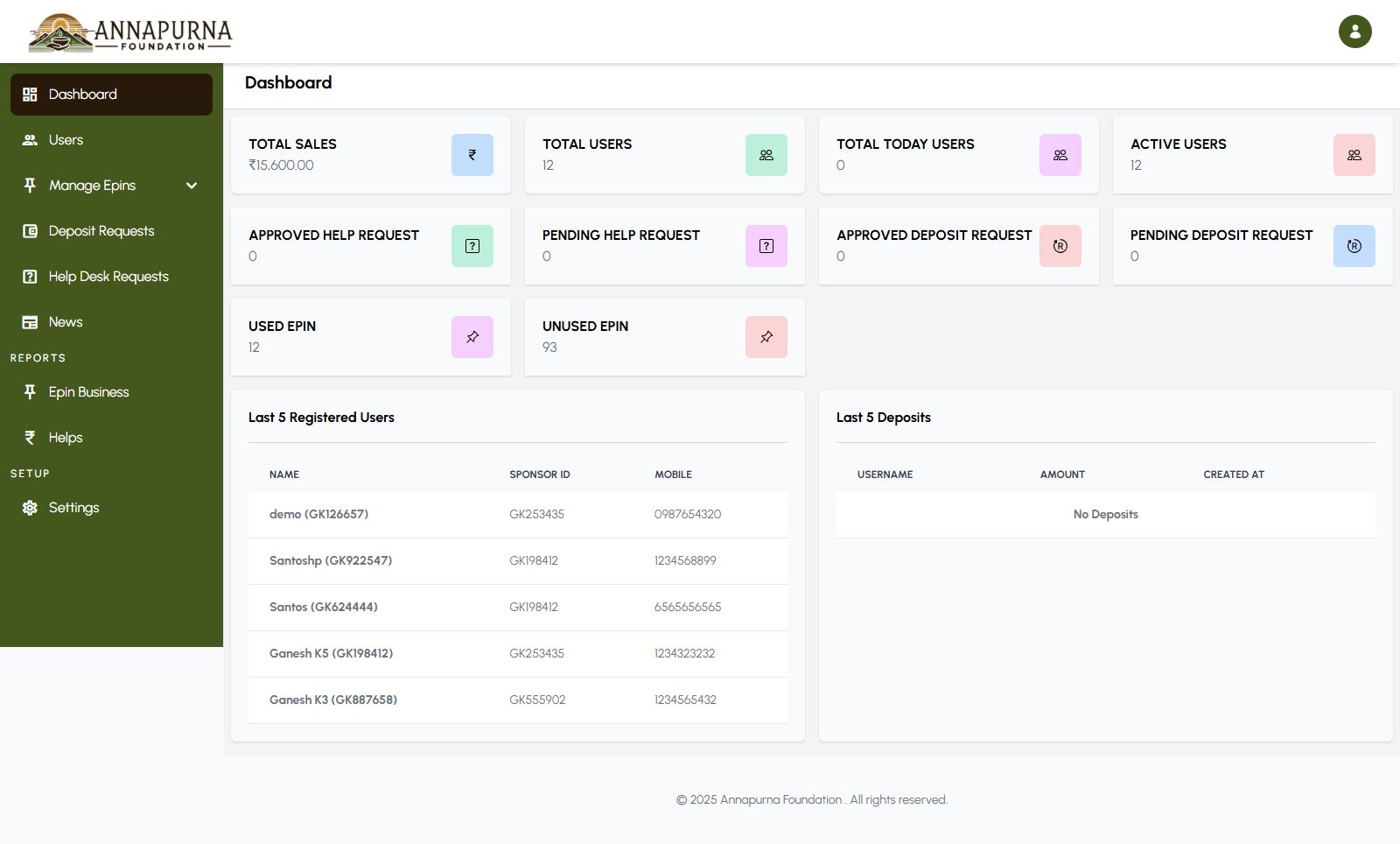Click the users icon on Active Users card
Viewport: 1400px width, 844px height.
[1354, 155]
